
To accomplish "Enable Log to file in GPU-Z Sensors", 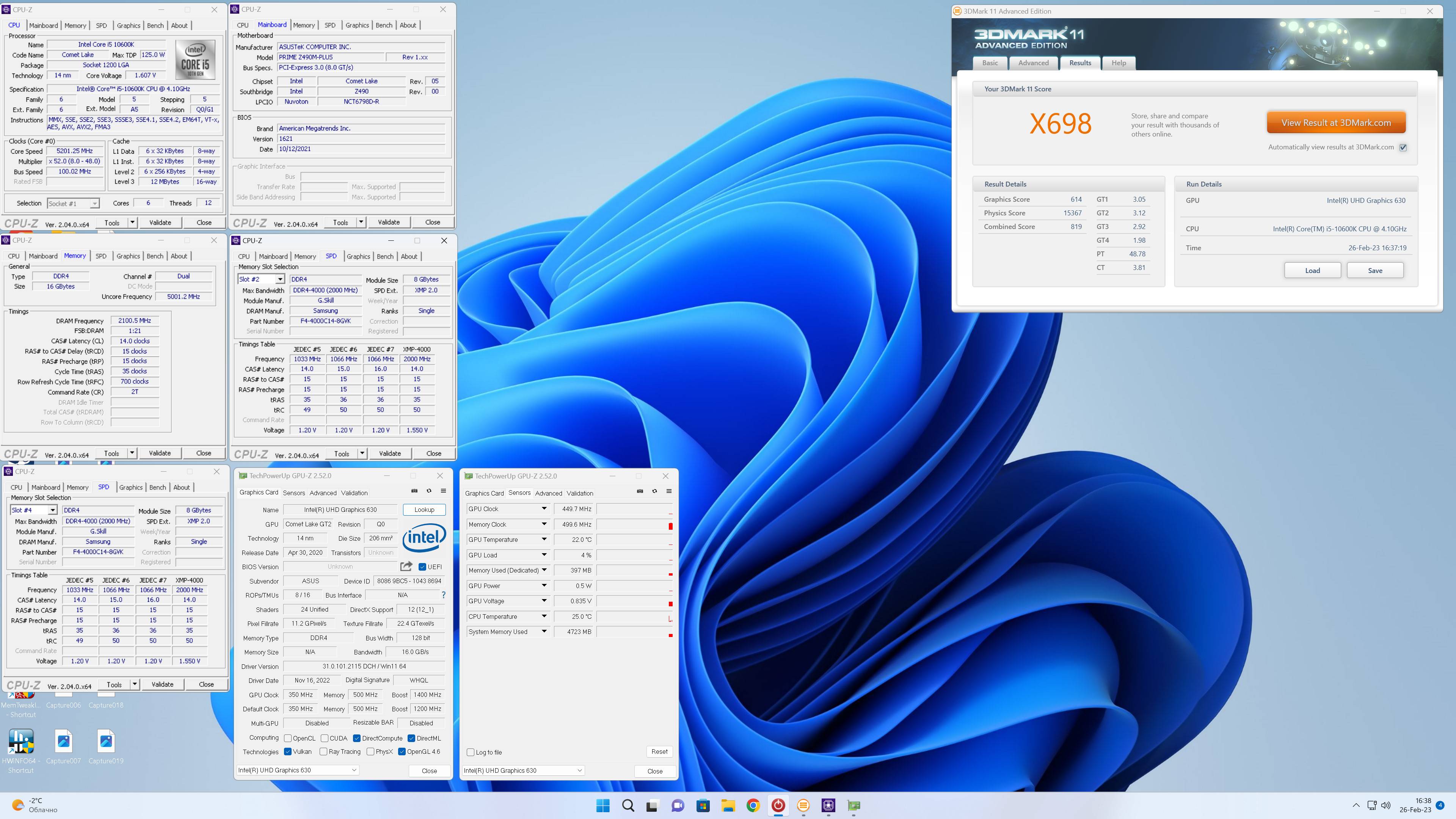I will coord(470,752).
